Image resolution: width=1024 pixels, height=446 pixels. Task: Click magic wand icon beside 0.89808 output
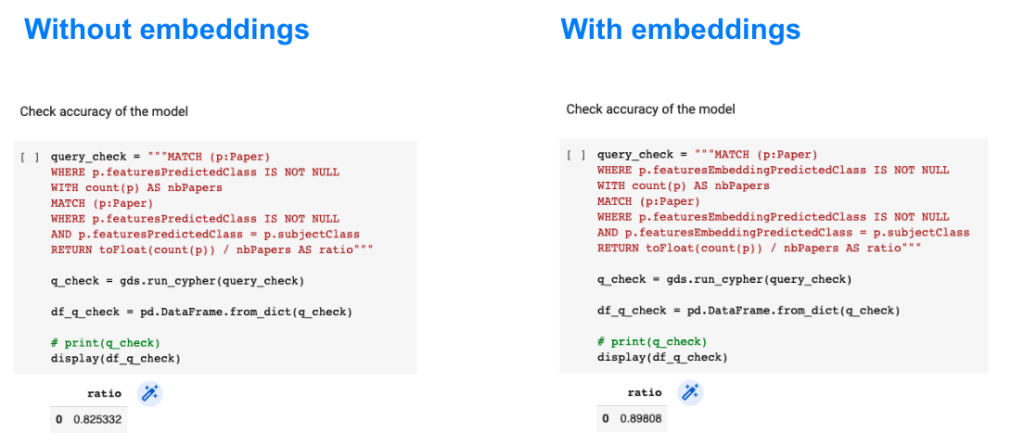tap(689, 392)
